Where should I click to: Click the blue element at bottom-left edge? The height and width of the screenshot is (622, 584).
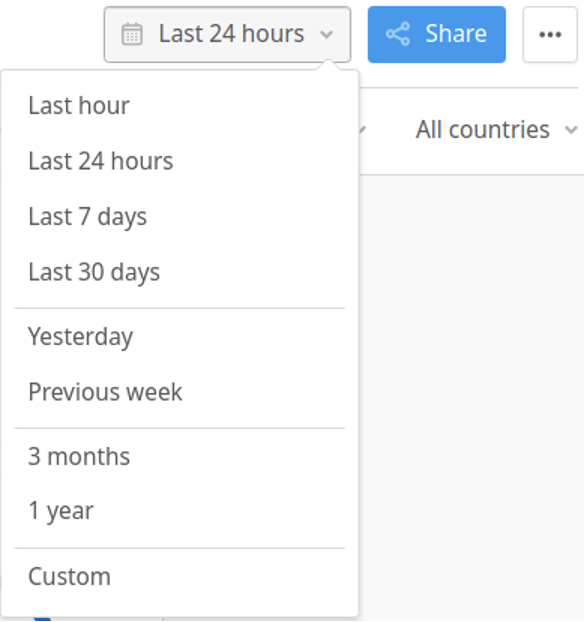(x=42, y=618)
